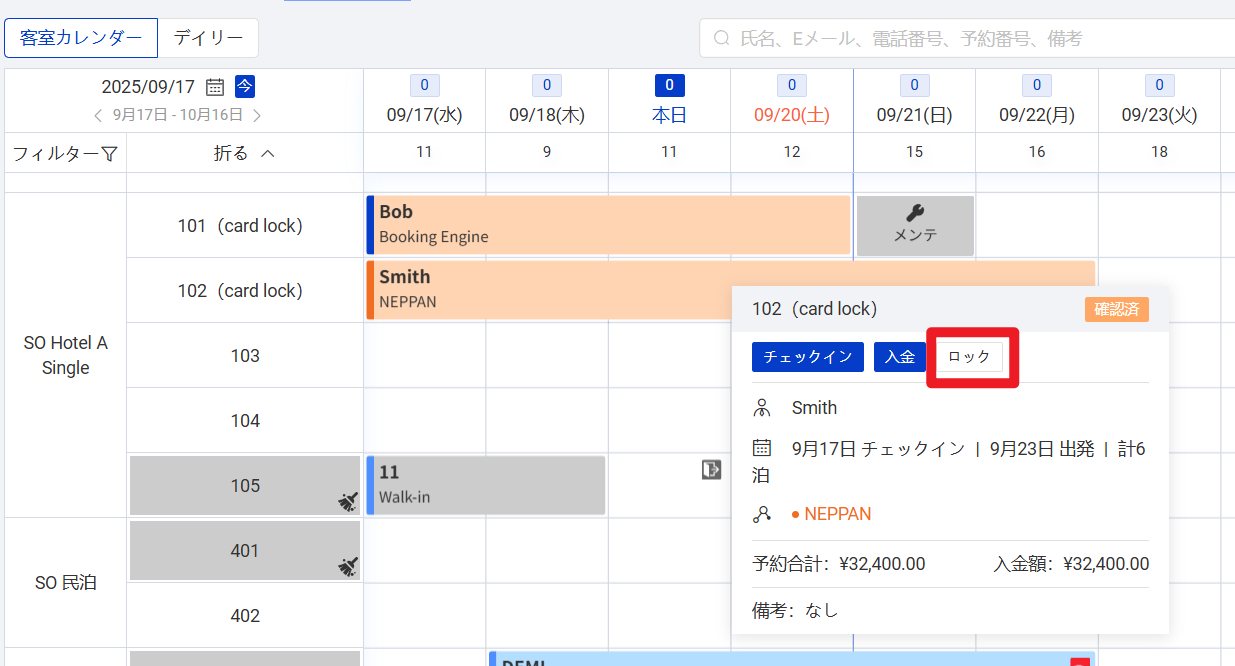Click the broom cleaning icon on room 401
Viewport: 1235px width, 666px height.
(x=347, y=567)
